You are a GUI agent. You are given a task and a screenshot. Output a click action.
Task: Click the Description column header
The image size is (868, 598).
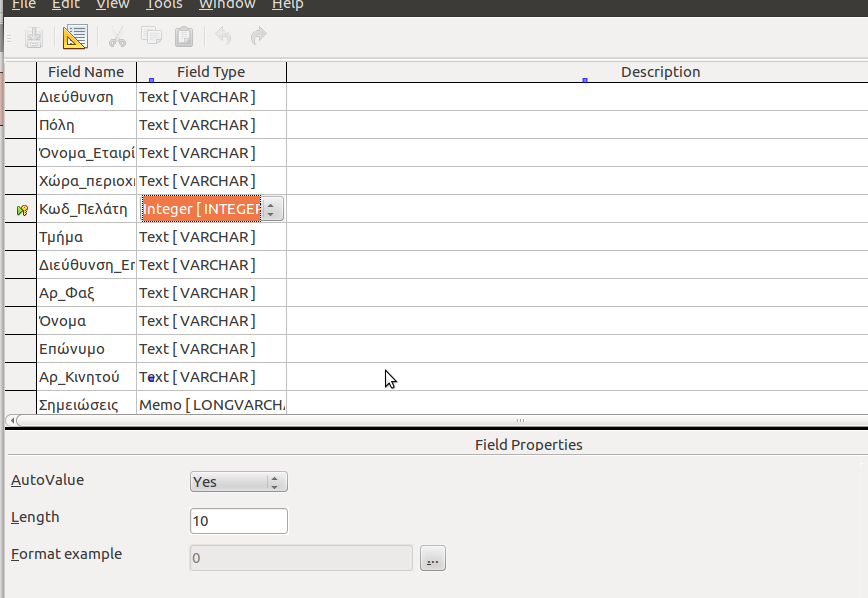[660, 72]
